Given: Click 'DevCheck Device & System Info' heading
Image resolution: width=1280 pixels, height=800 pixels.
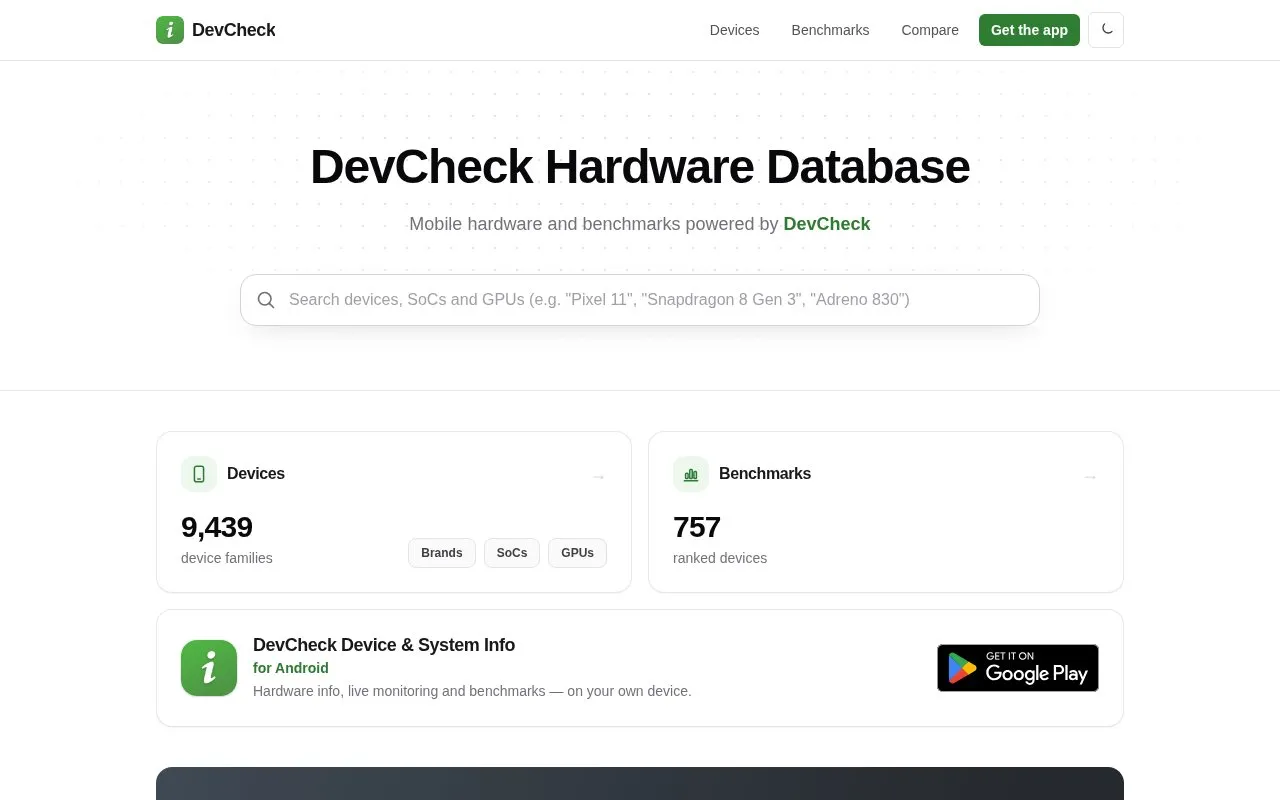Looking at the screenshot, I should [x=384, y=645].
